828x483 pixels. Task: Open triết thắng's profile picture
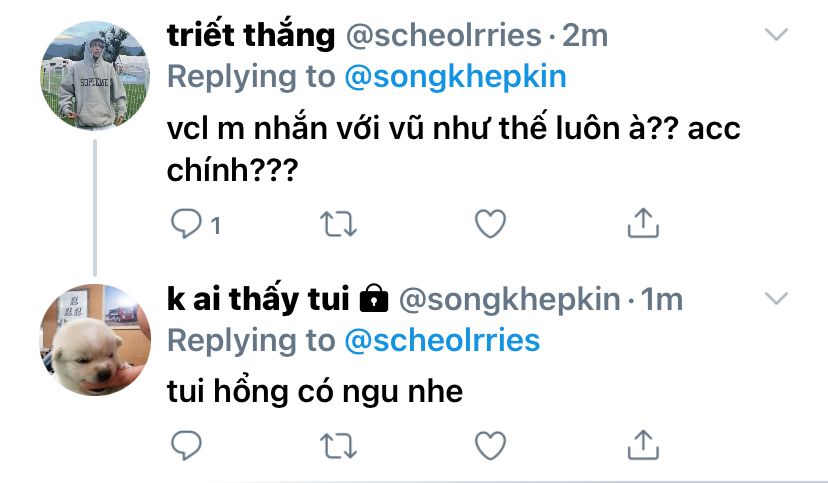click(x=95, y=75)
